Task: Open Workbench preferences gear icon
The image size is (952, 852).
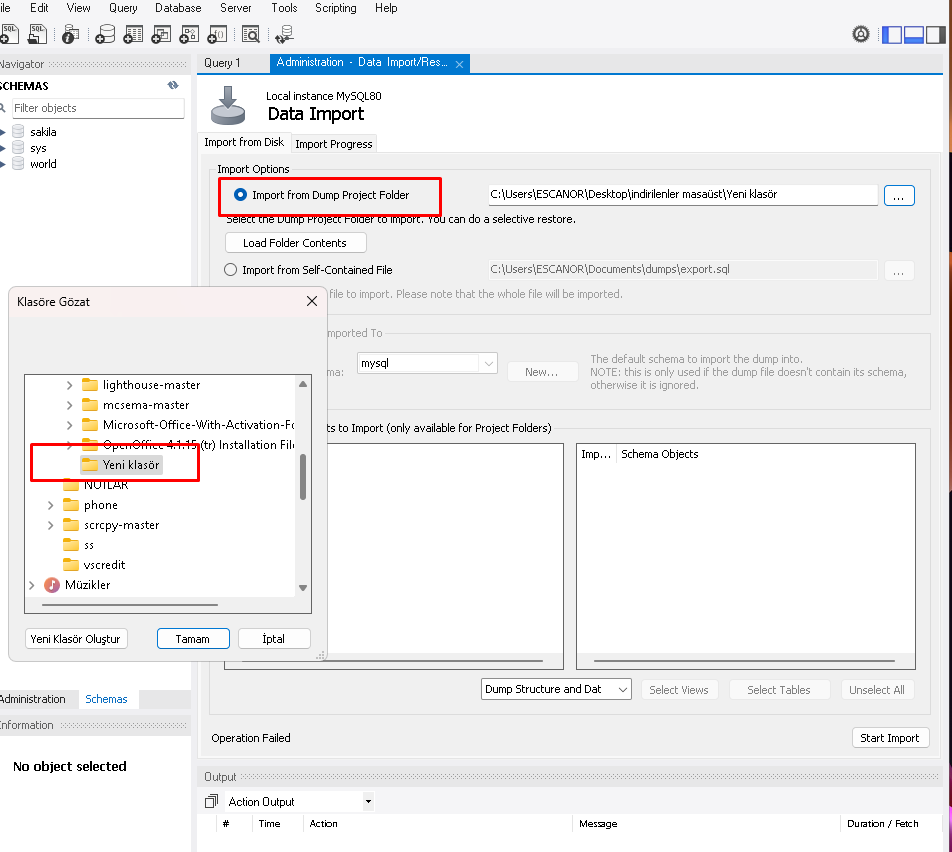Action: click(x=860, y=35)
